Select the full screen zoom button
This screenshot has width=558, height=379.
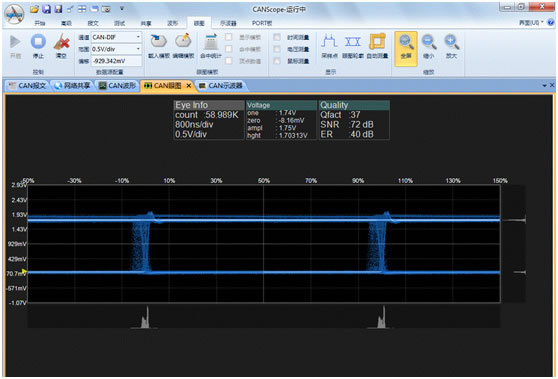pyautogui.click(x=406, y=49)
